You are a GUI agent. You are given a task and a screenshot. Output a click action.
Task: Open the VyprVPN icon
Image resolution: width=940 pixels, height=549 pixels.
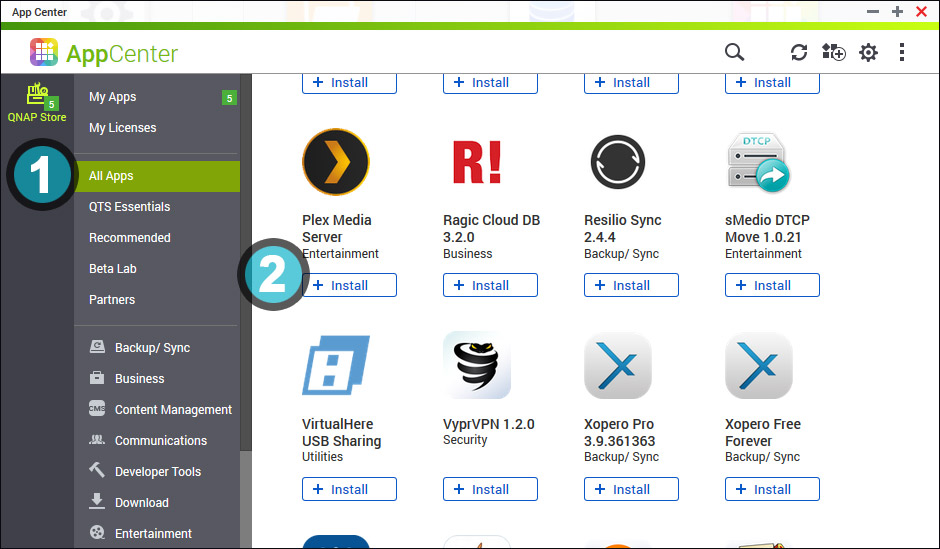point(477,365)
